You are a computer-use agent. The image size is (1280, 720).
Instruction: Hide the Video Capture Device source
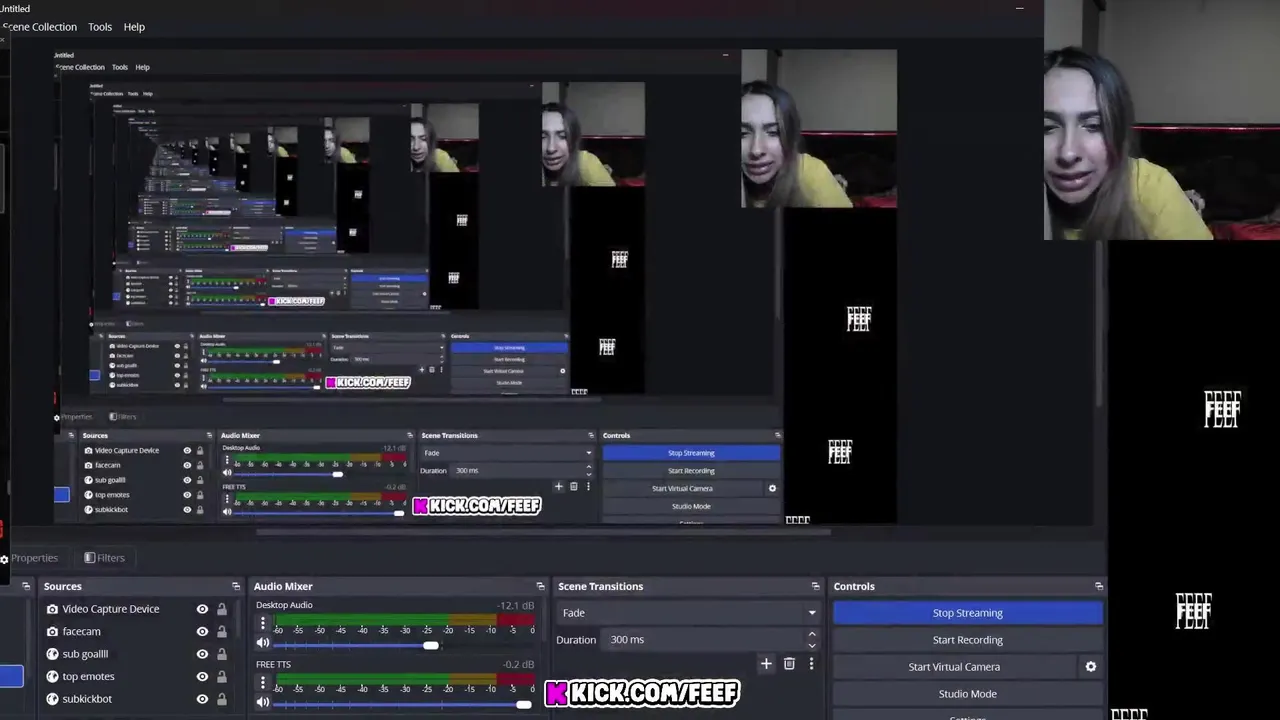pos(202,609)
